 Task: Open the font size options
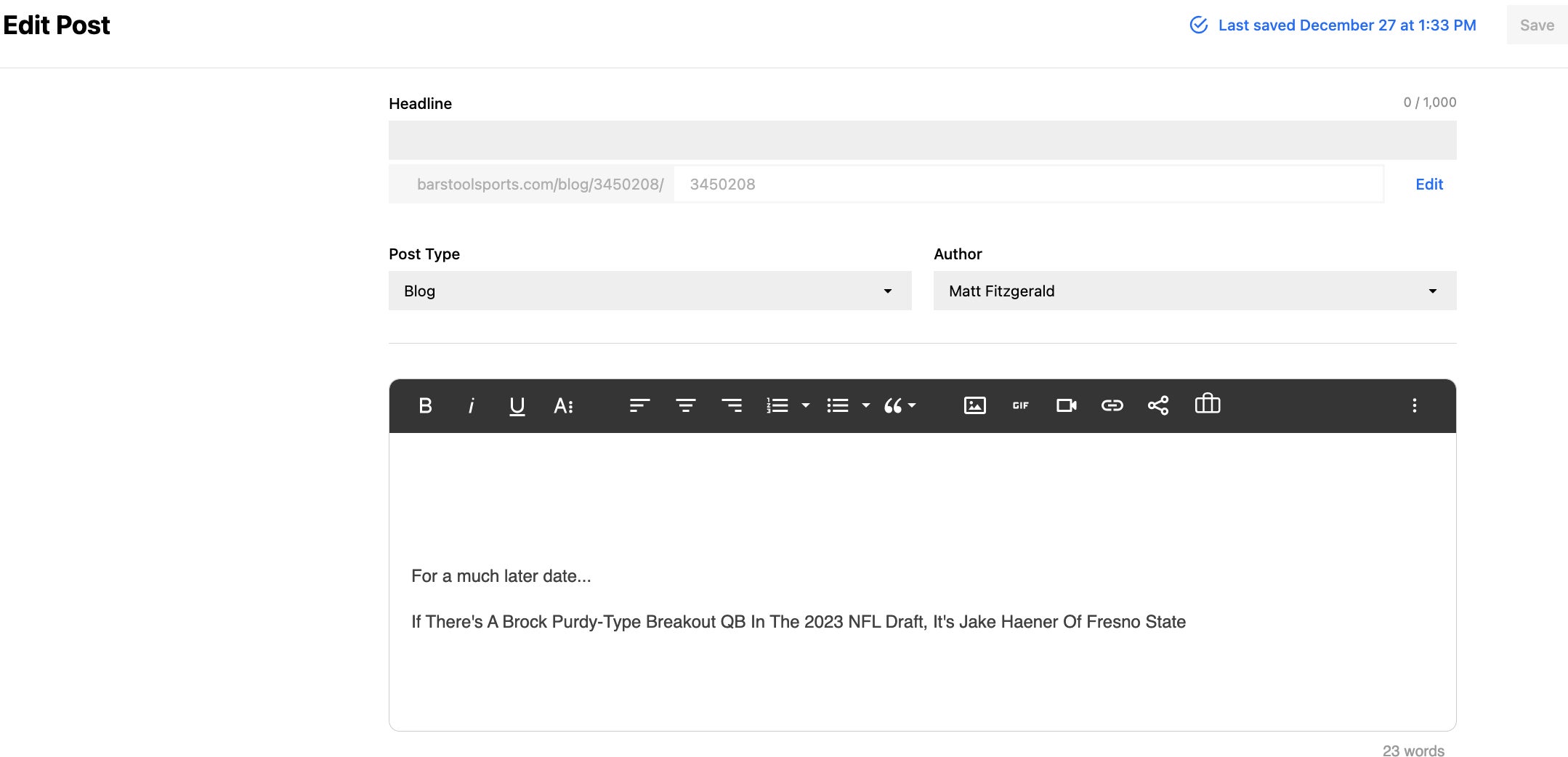point(563,405)
